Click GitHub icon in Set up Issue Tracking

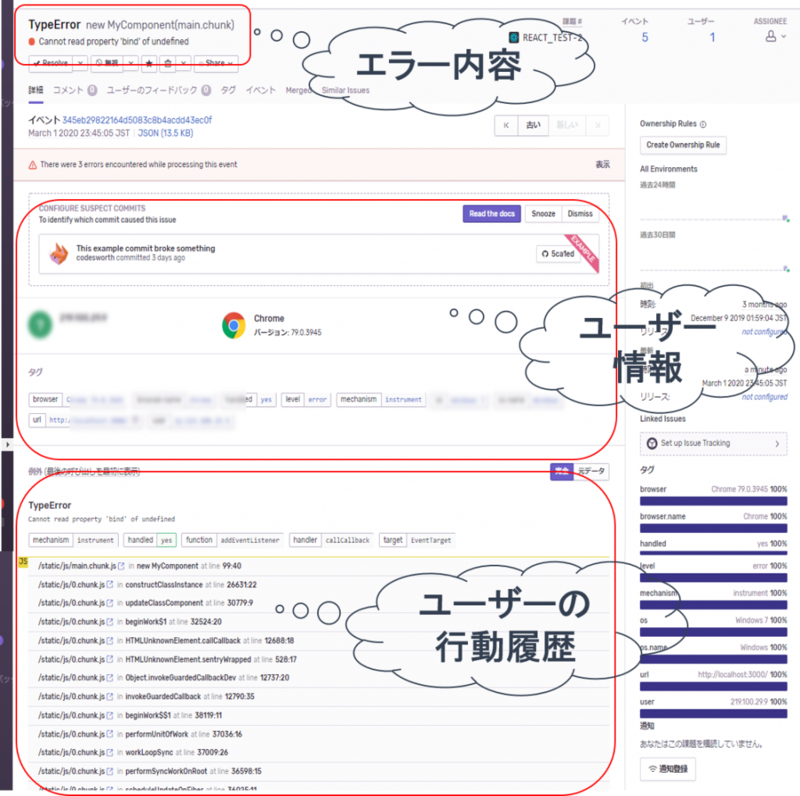[652, 443]
